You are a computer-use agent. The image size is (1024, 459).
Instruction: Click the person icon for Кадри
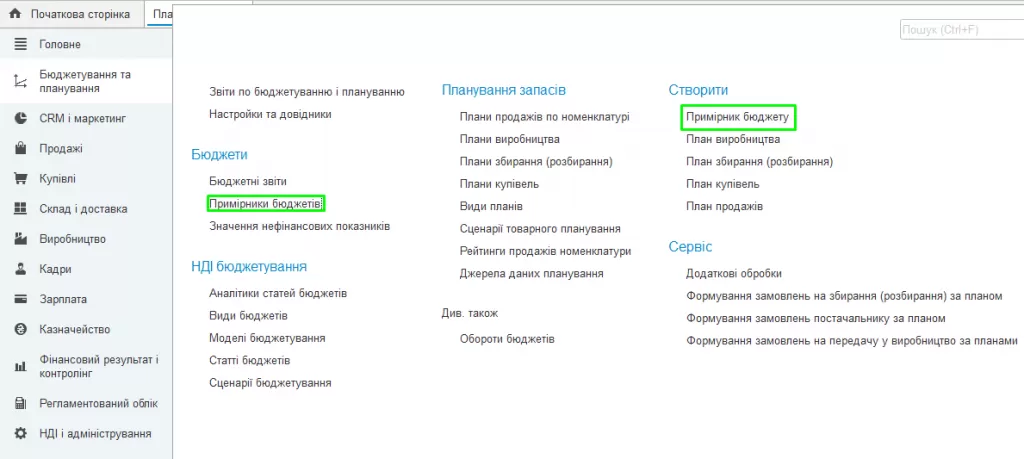(x=21, y=269)
